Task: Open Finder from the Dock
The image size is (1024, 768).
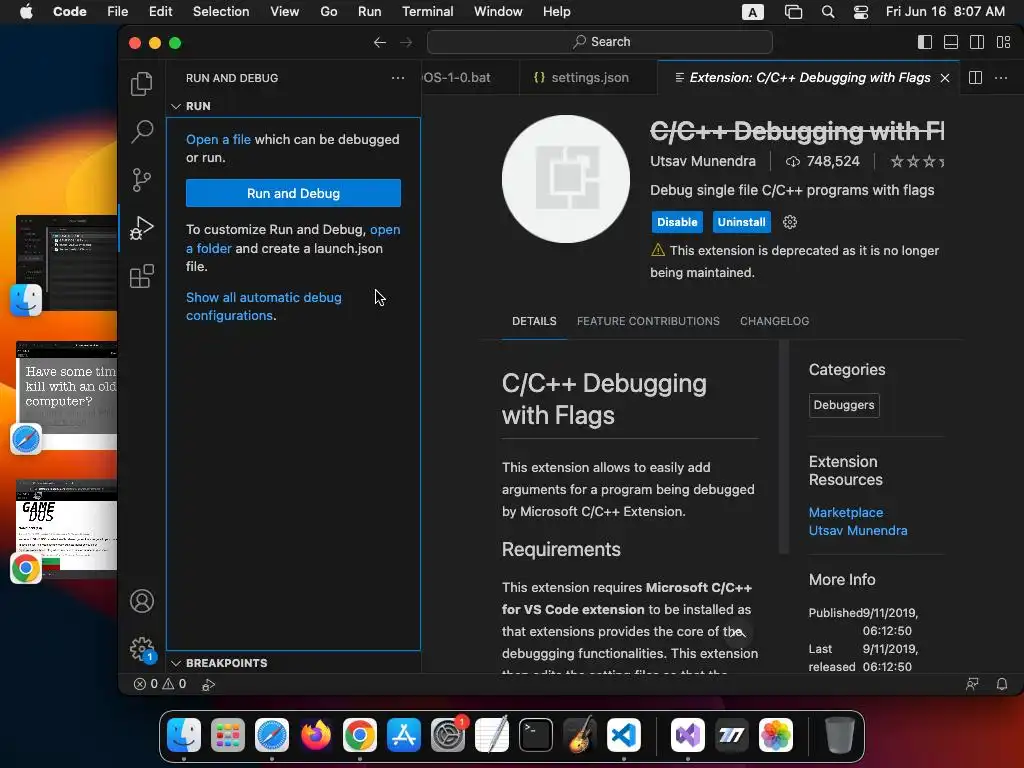Action: pyautogui.click(x=184, y=735)
